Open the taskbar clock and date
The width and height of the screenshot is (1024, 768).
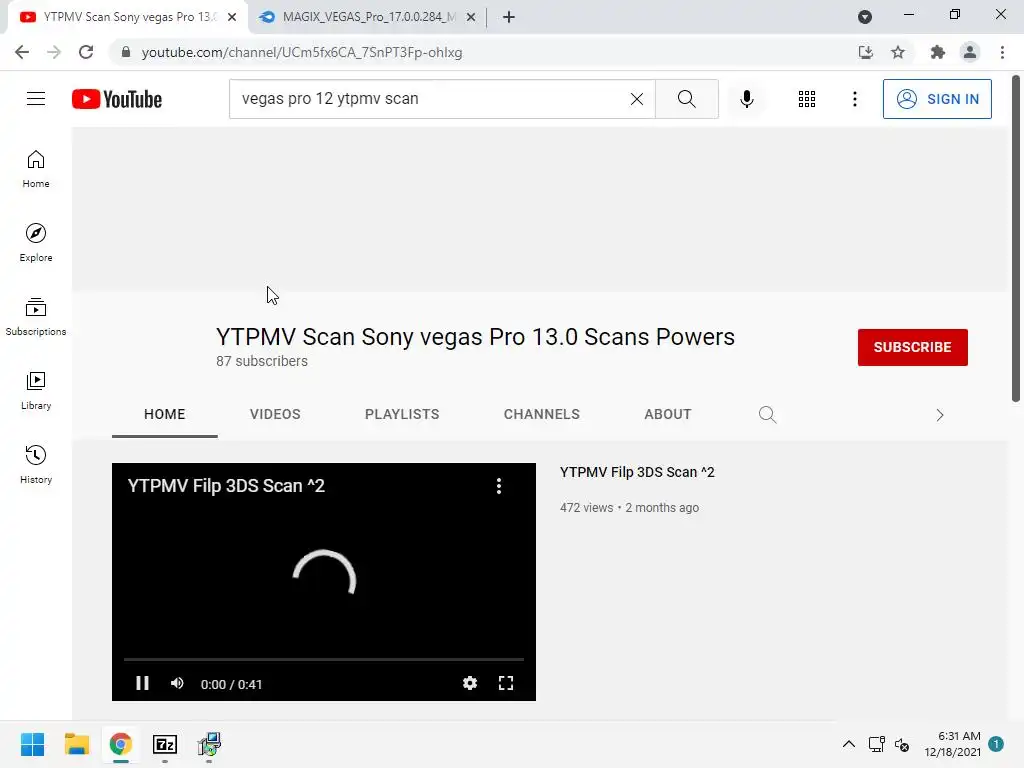[x=952, y=744]
